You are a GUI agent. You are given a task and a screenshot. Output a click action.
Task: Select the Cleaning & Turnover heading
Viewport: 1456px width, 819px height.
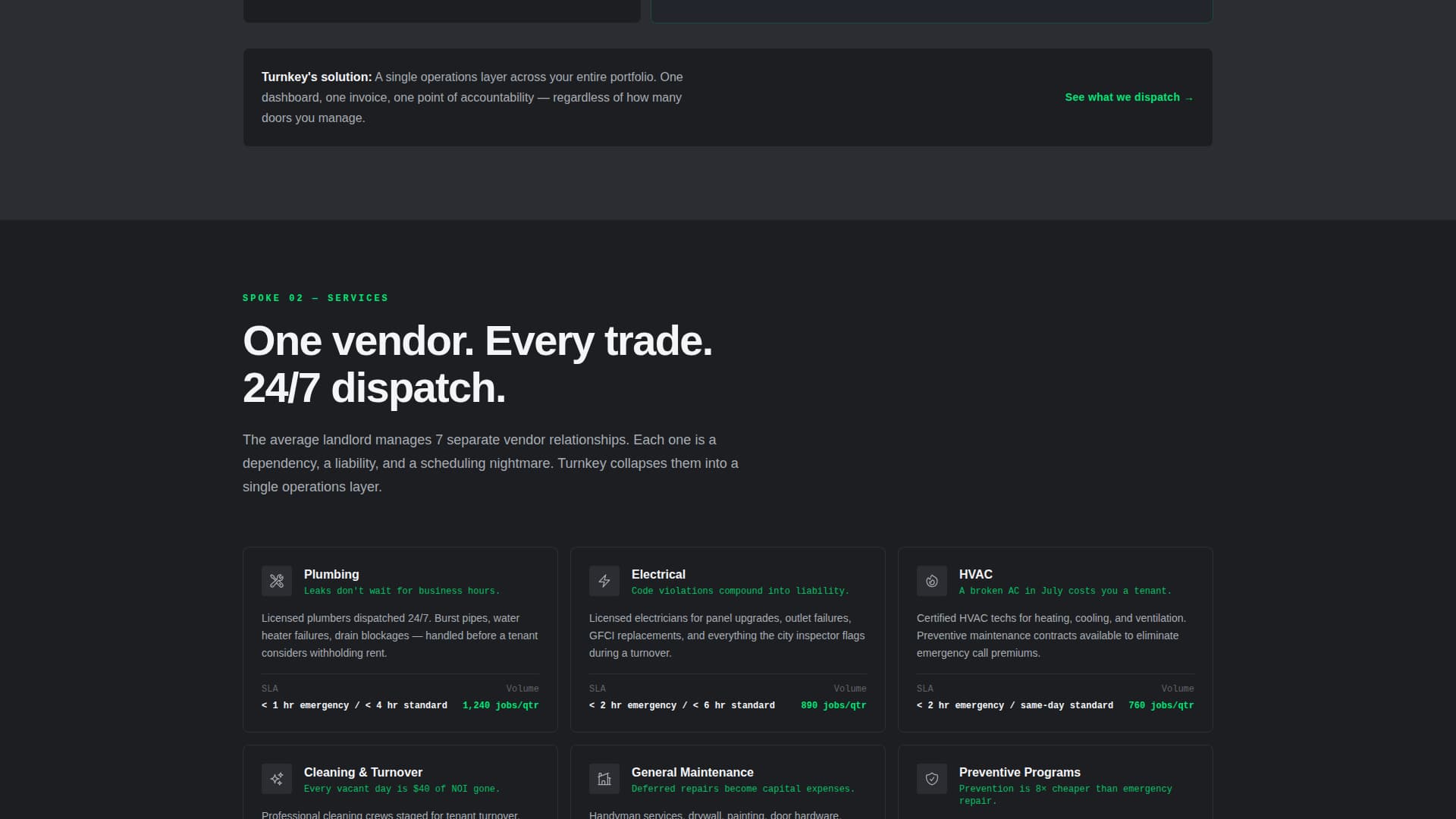[x=363, y=772]
